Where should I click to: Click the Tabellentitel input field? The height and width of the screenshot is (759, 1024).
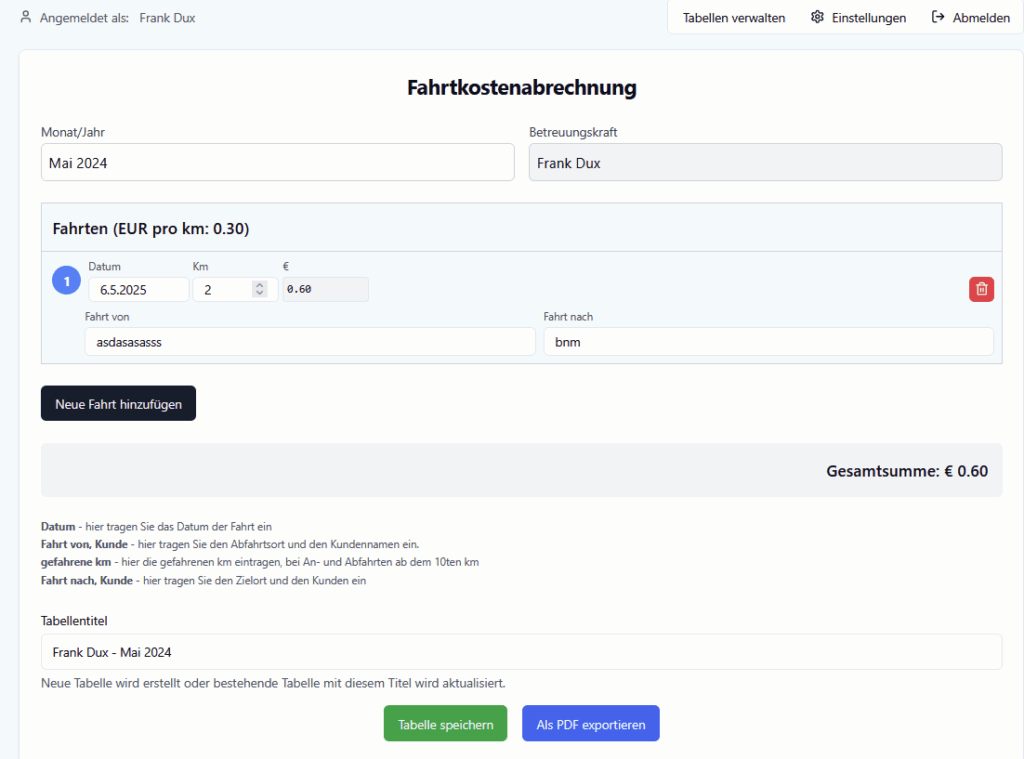point(521,652)
